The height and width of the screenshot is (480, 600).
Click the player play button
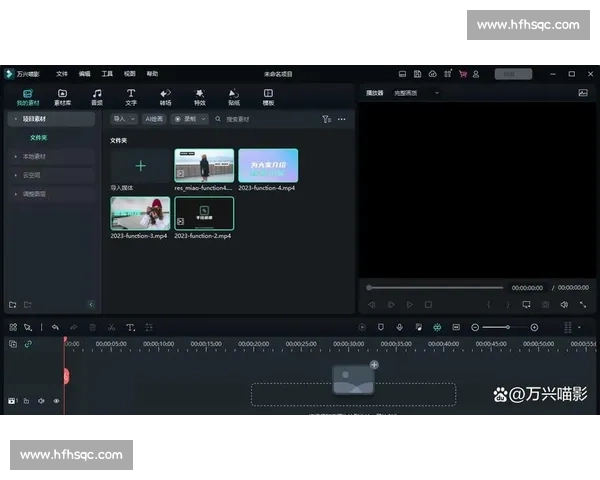[x=410, y=305]
